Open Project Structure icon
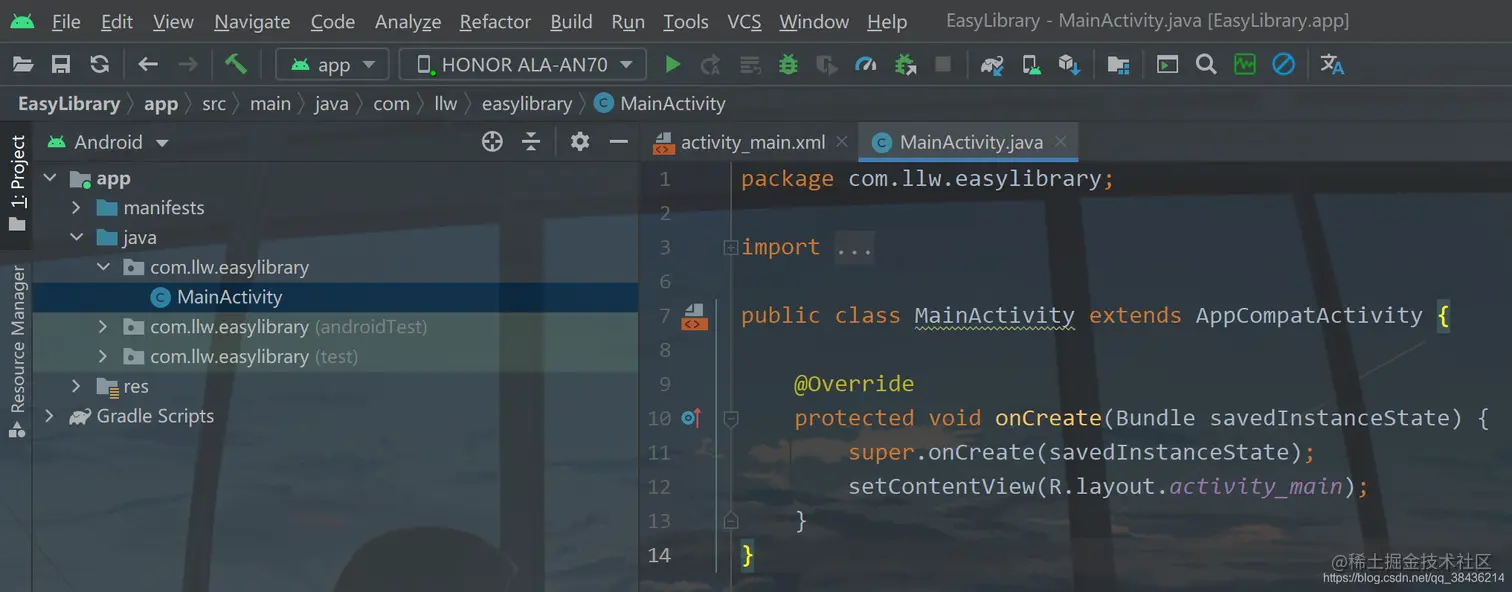 click(x=1118, y=65)
